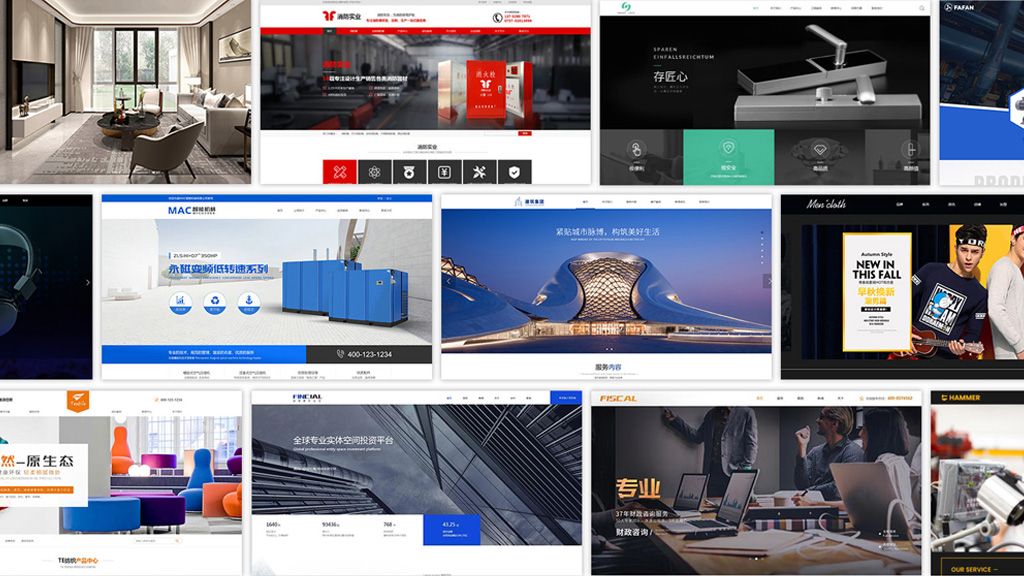Click the first tab in red navigation bar
Viewport: 1024px width, 576px height.
(329, 31)
